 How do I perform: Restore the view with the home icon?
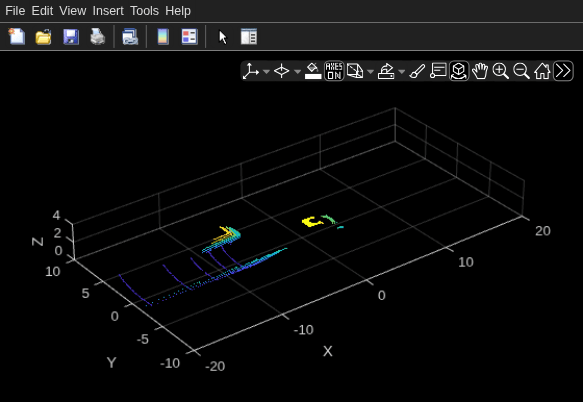(x=542, y=71)
